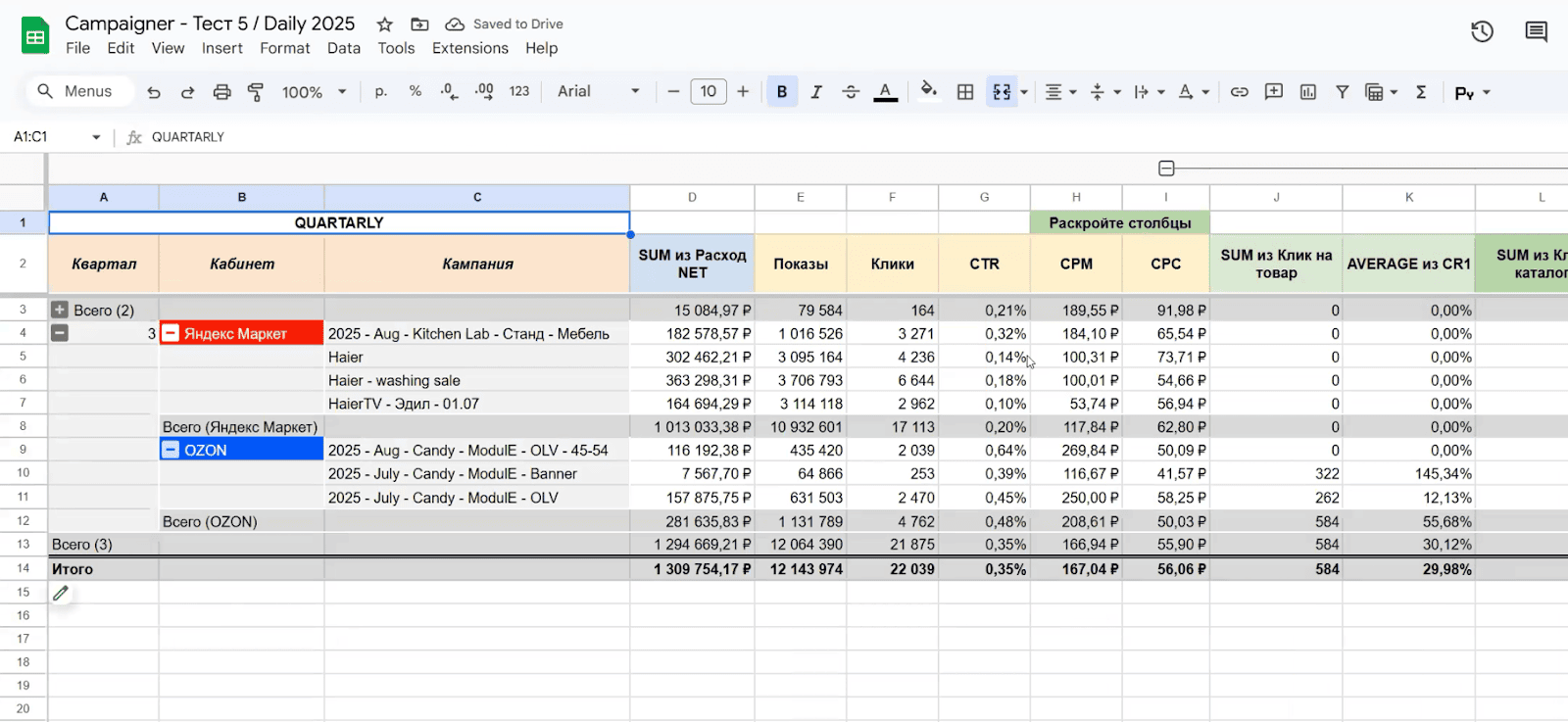Image resolution: width=1568 pixels, height=722 pixels.
Task: Click the insert chart icon
Action: [1308, 92]
